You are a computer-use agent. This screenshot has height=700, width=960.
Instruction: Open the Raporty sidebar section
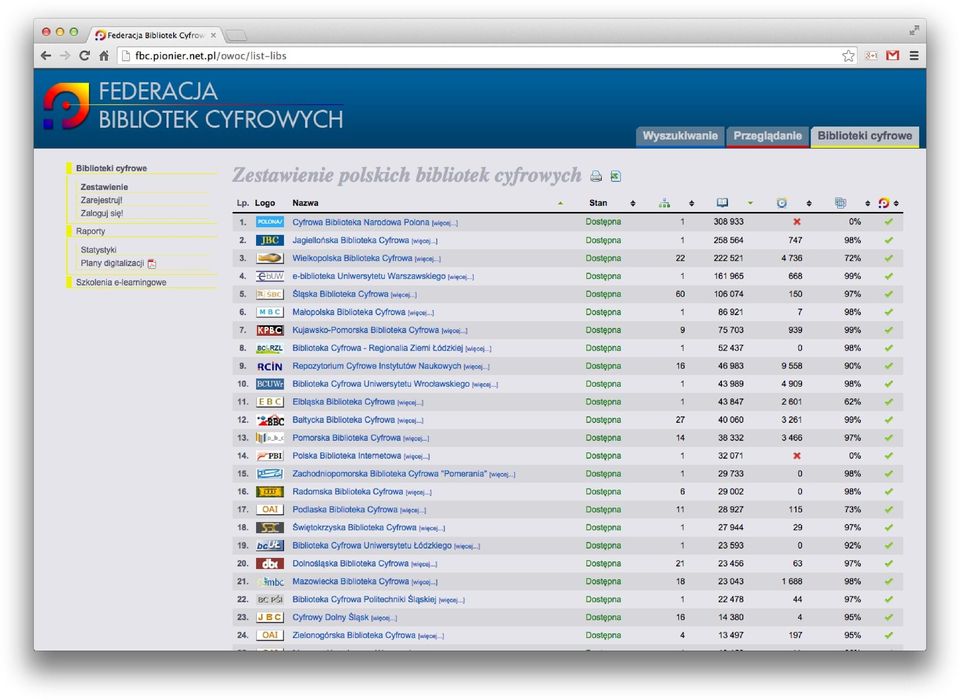(91, 231)
